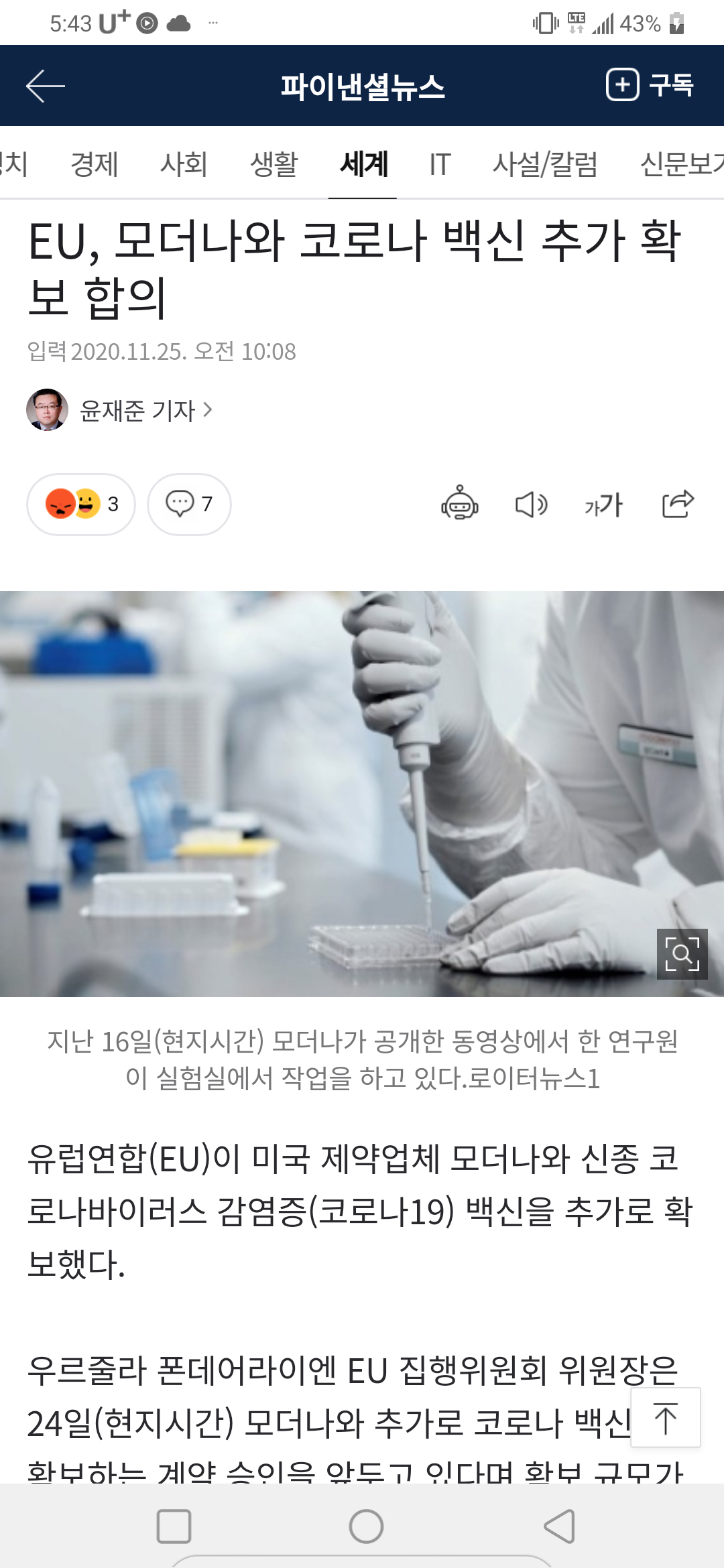Open the AI summary robot icon
This screenshot has height=1568, width=724.
pyautogui.click(x=459, y=503)
